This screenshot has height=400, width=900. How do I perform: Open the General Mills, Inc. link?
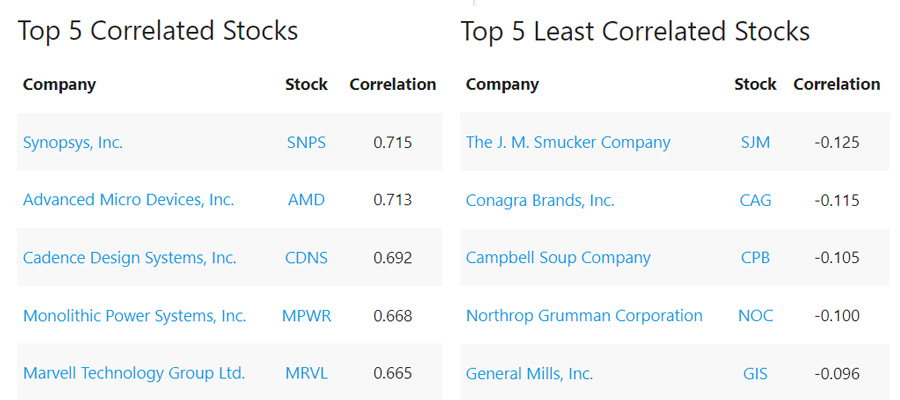[529, 373]
